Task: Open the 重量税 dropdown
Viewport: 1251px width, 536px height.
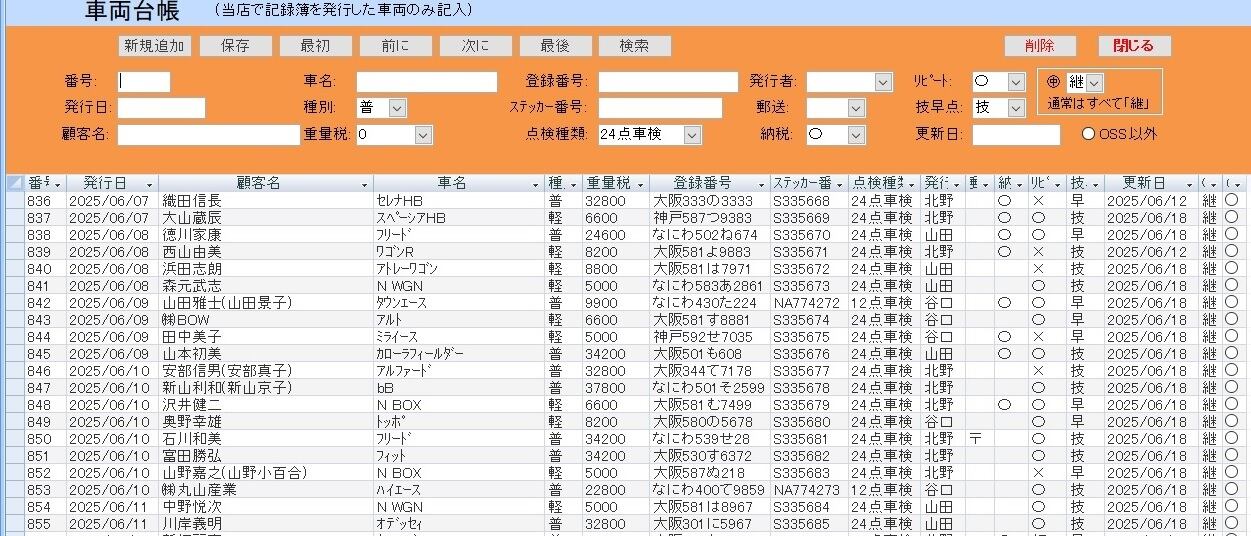Action: [x=423, y=134]
